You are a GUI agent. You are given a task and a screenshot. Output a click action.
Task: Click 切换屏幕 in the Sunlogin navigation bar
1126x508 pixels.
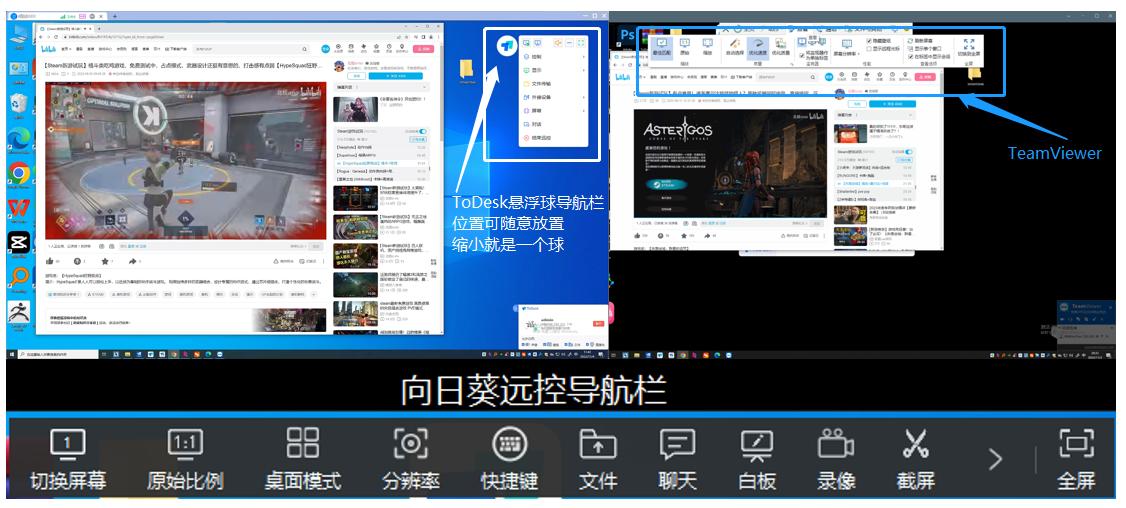tap(68, 459)
